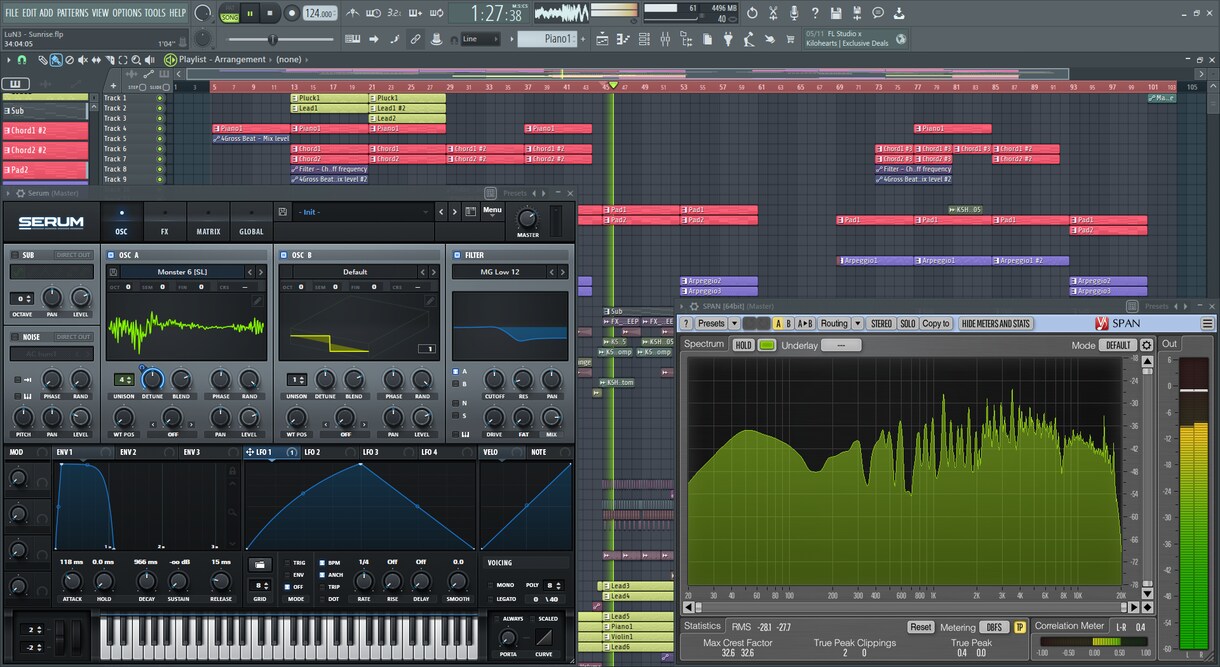The height and width of the screenshot is (667, 1220).
Task: Open Serum preset browser icon
Action: (x=471, y=212)
